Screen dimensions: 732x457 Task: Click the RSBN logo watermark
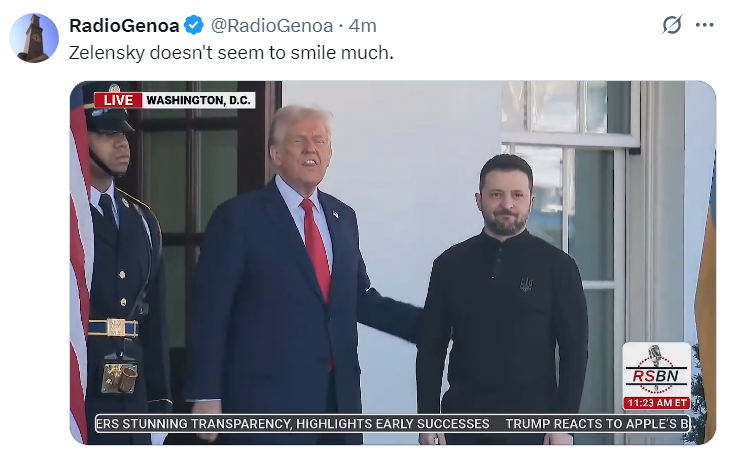656,370
